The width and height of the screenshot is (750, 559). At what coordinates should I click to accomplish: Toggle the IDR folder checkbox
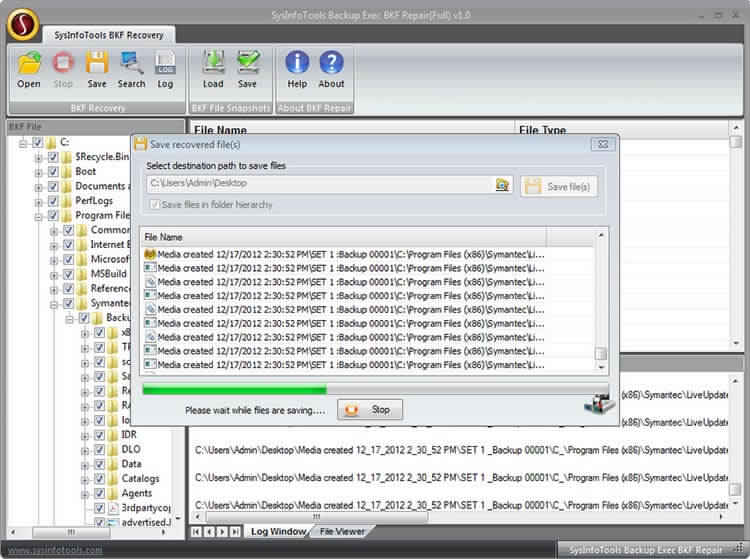click(99, 435)
